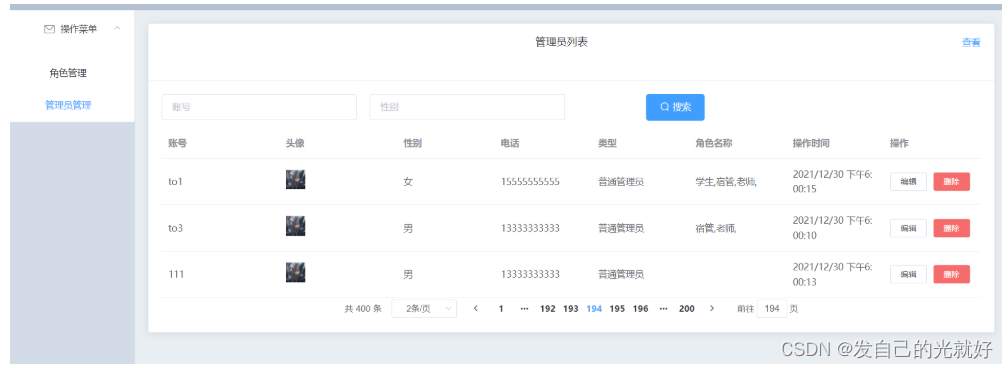Click account name to1 cell
1008x368 pixels.
[x=176, y=182]
